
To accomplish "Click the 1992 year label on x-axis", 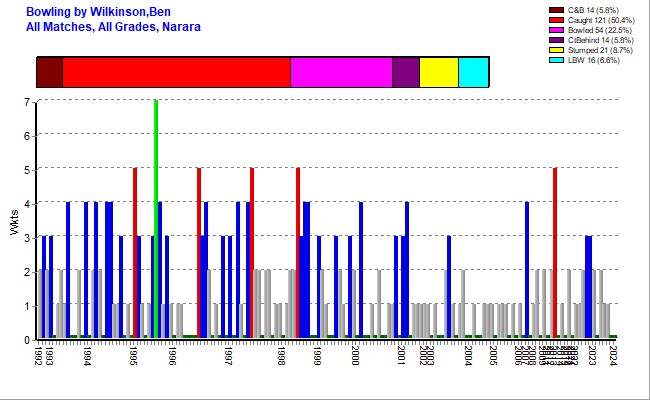I will pyautogui.click(x=38, y=356).
